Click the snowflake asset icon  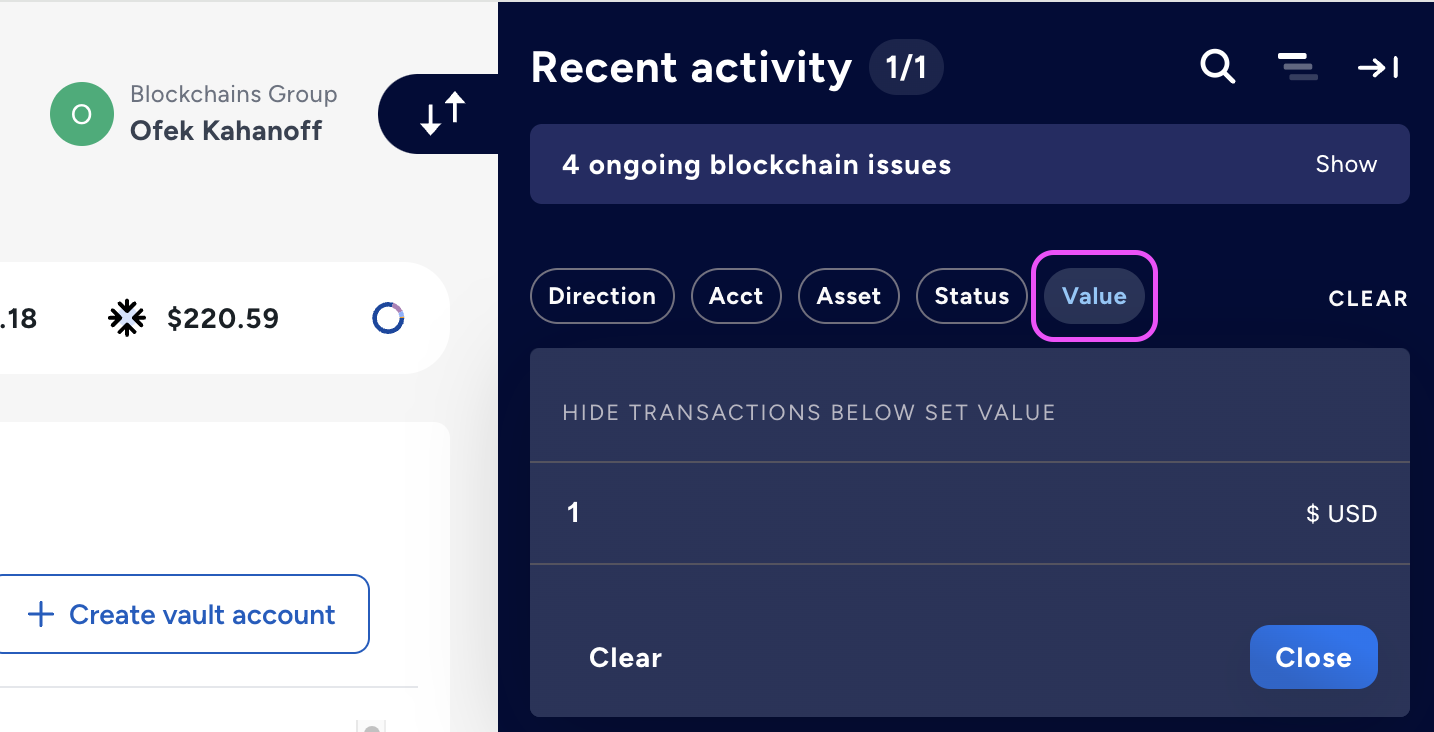click(x=127, y=318)
